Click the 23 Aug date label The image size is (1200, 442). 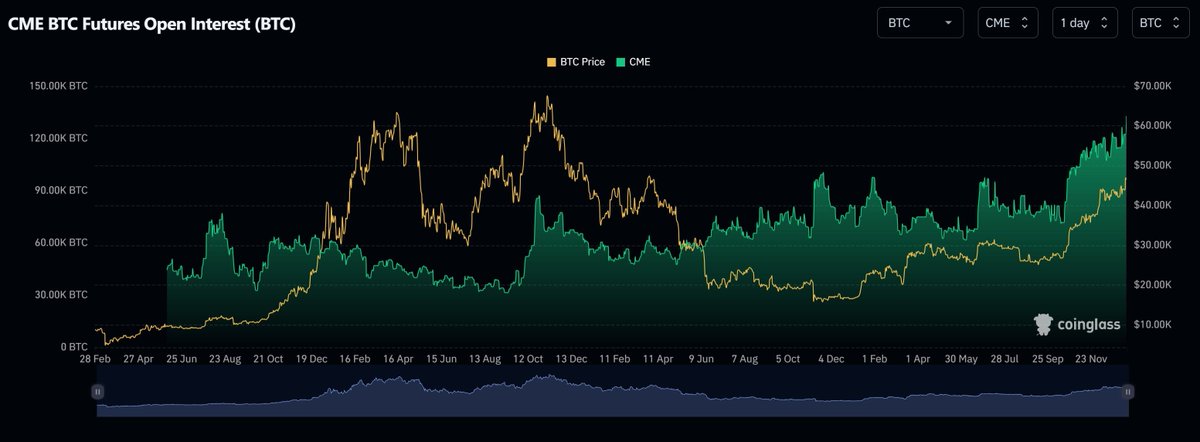click(x=225, y=358)
